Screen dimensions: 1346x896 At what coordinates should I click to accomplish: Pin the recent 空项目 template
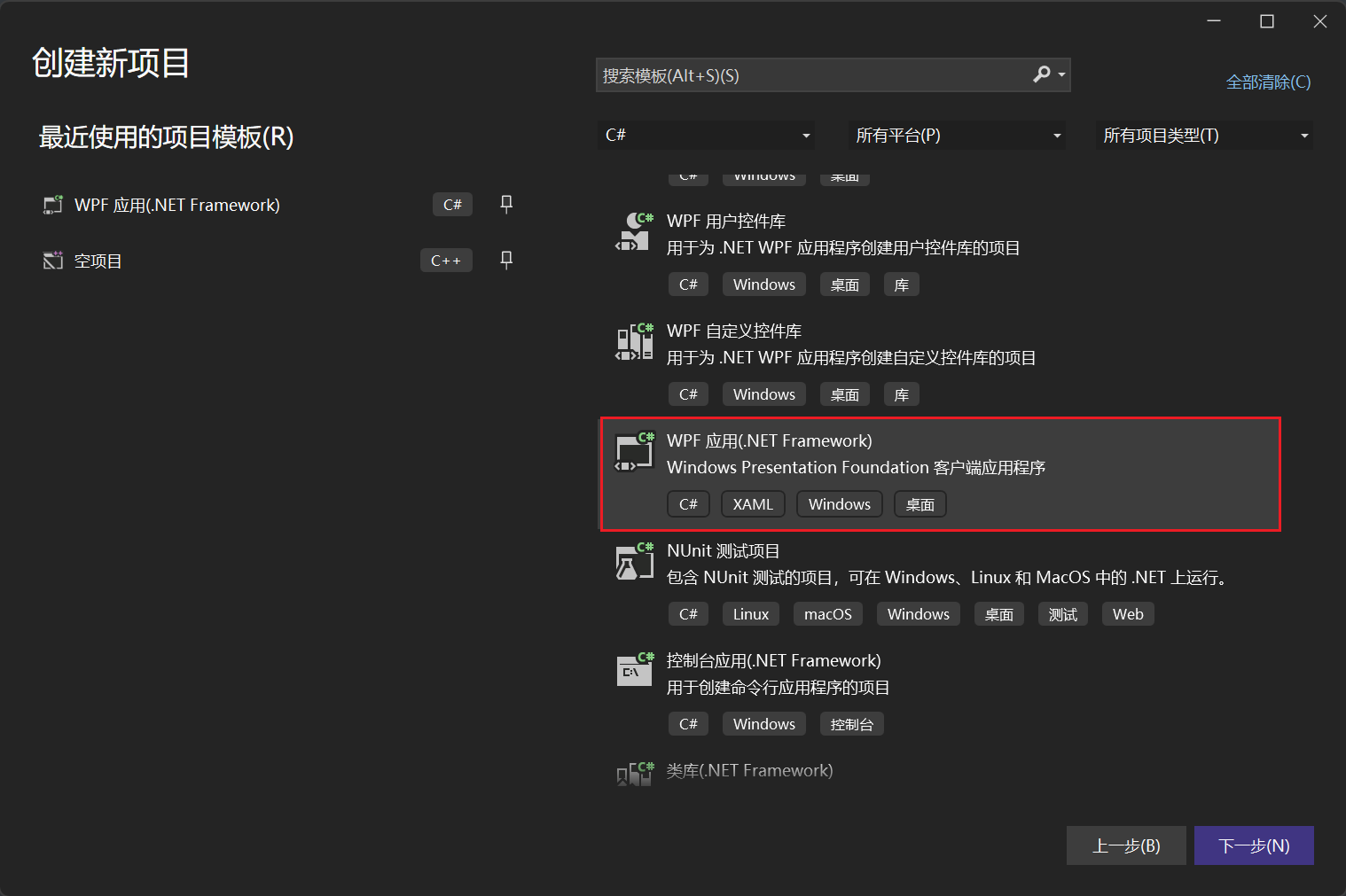point(506,260)
